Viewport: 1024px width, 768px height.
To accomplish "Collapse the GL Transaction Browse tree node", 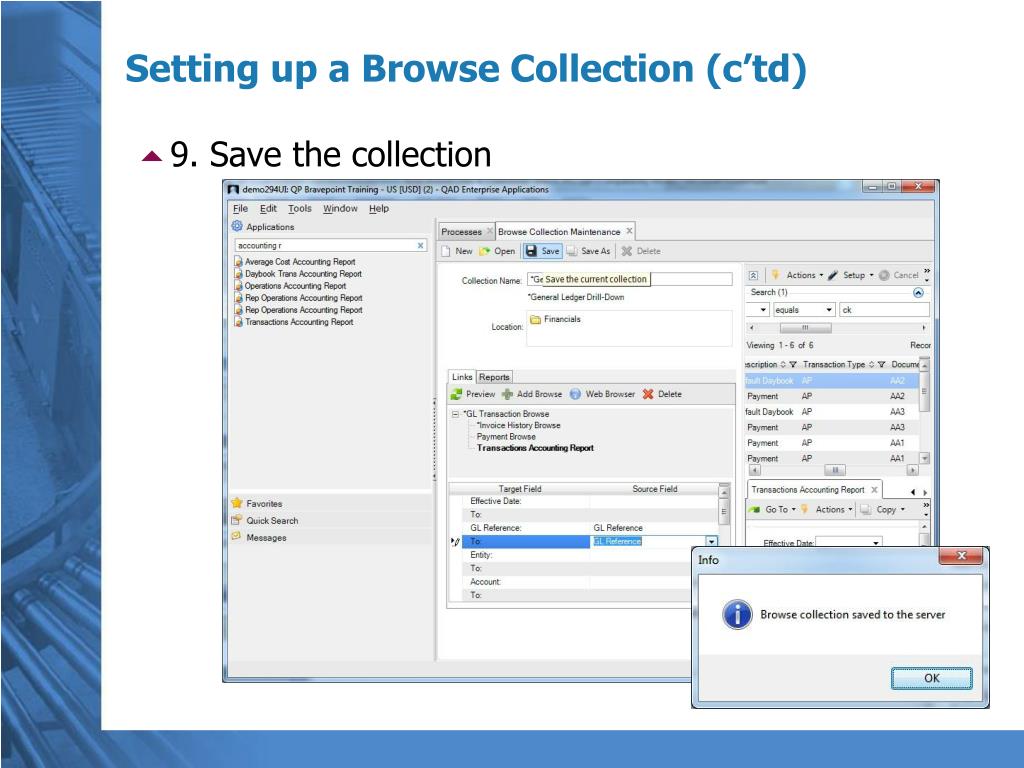I will point(456,414).
